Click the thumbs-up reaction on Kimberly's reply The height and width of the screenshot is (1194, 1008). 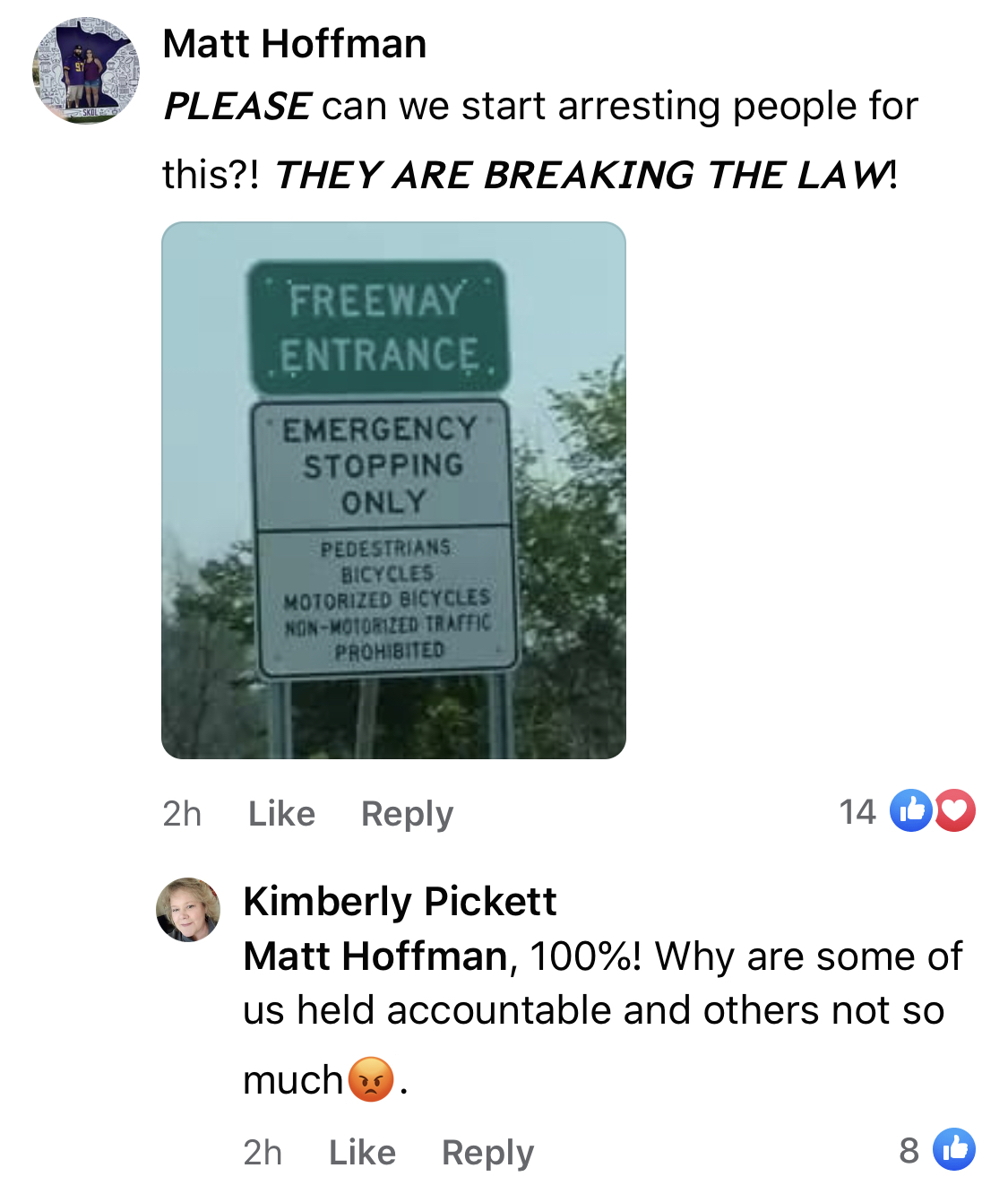point(954,1149)
